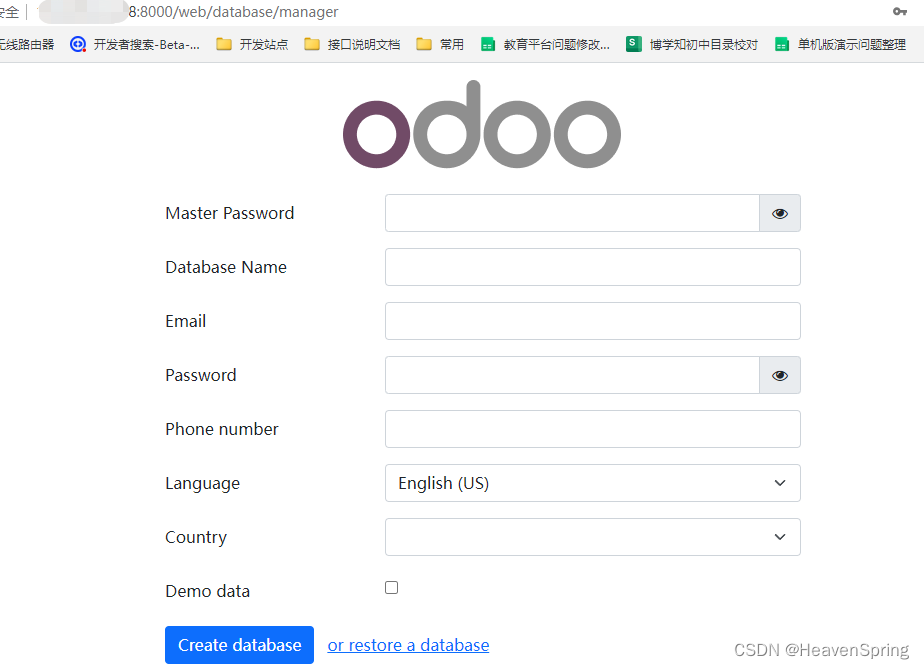Viewport: 924px width, 669px height.
Task: Click the key icon in the address bar
Action: tap(899, 13)
